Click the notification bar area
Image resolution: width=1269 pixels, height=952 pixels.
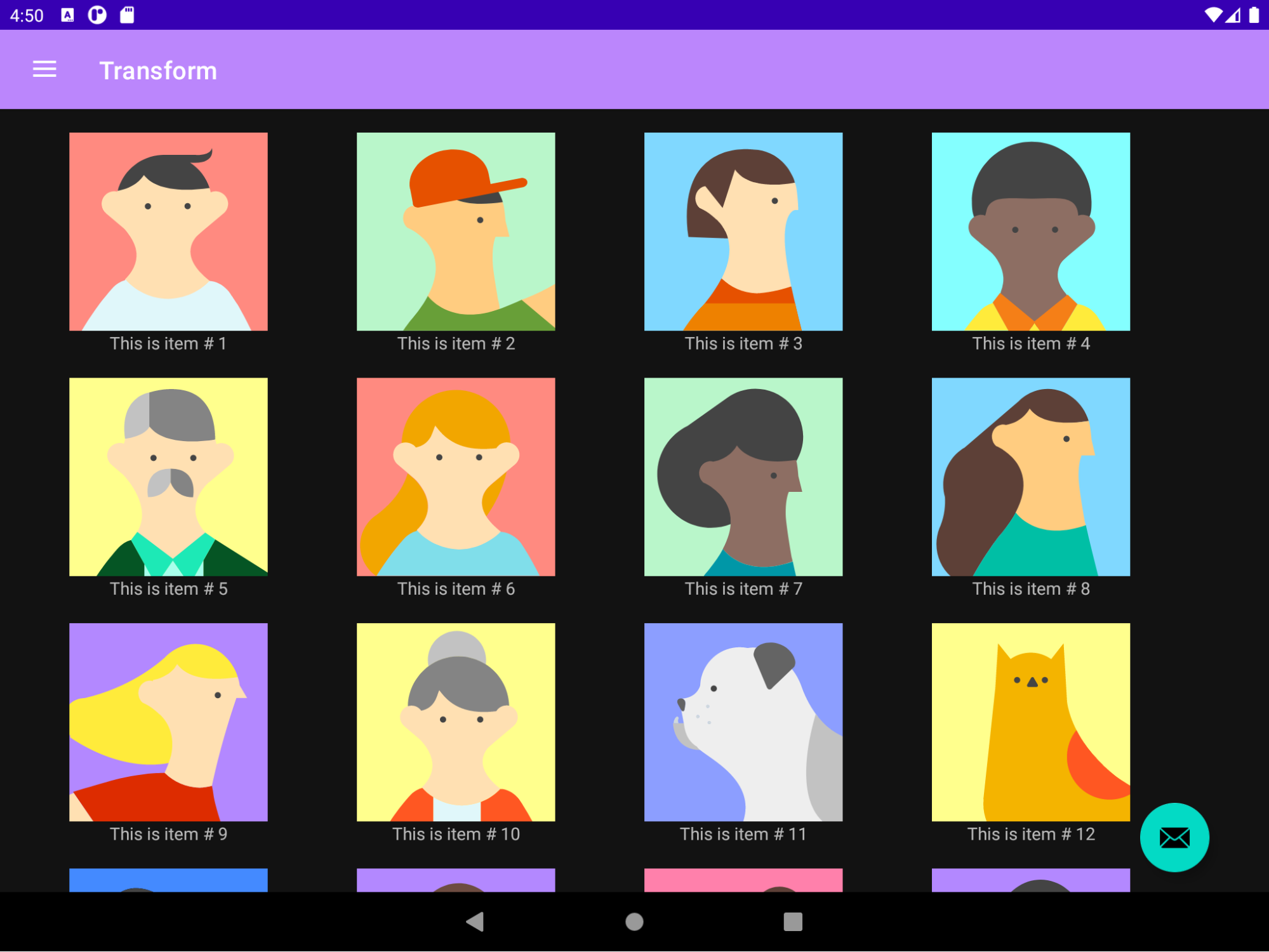click(x=634, y=15)
